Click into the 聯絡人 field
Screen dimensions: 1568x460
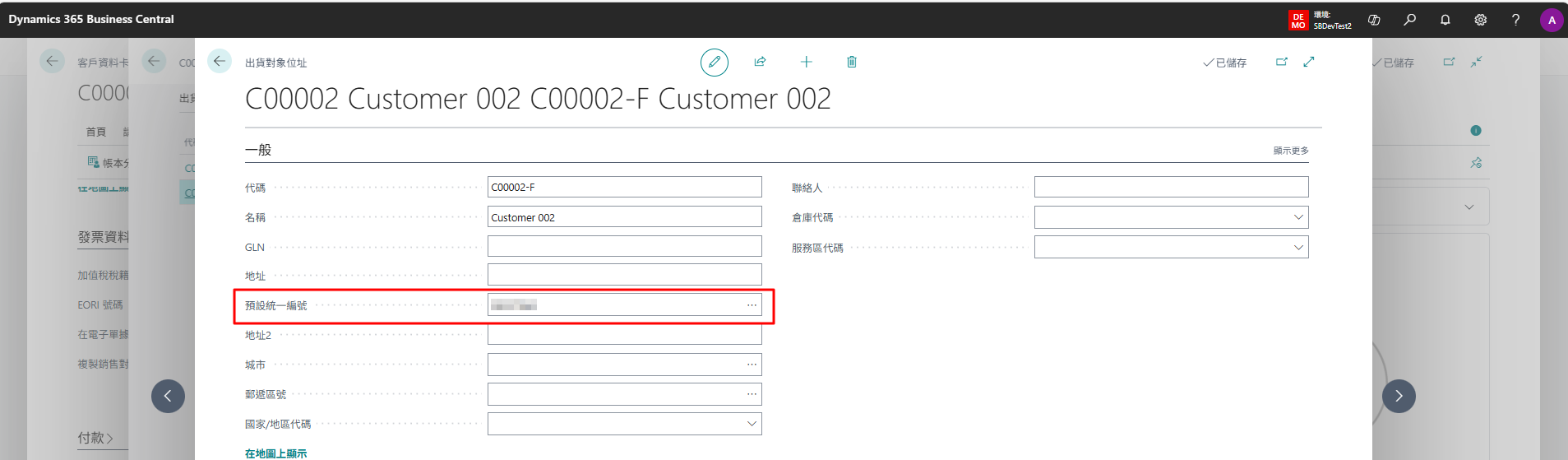1171,187
